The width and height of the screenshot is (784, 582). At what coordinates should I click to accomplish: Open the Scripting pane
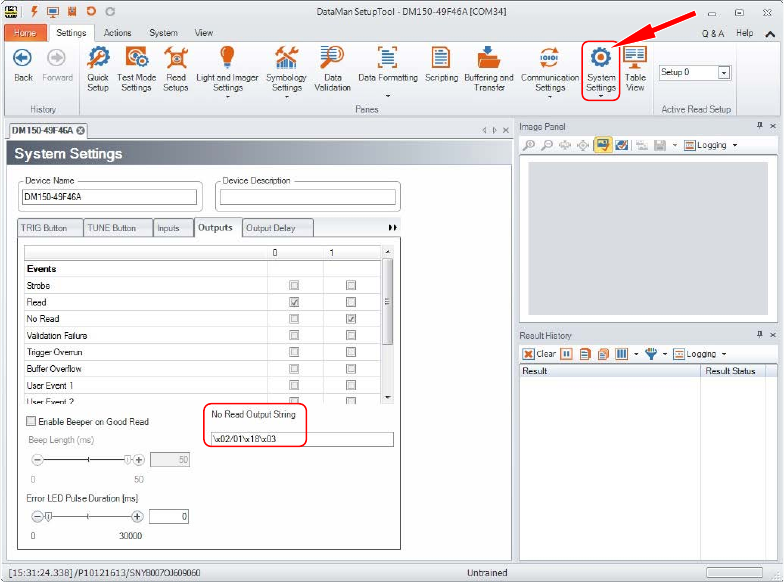(441, 68)
